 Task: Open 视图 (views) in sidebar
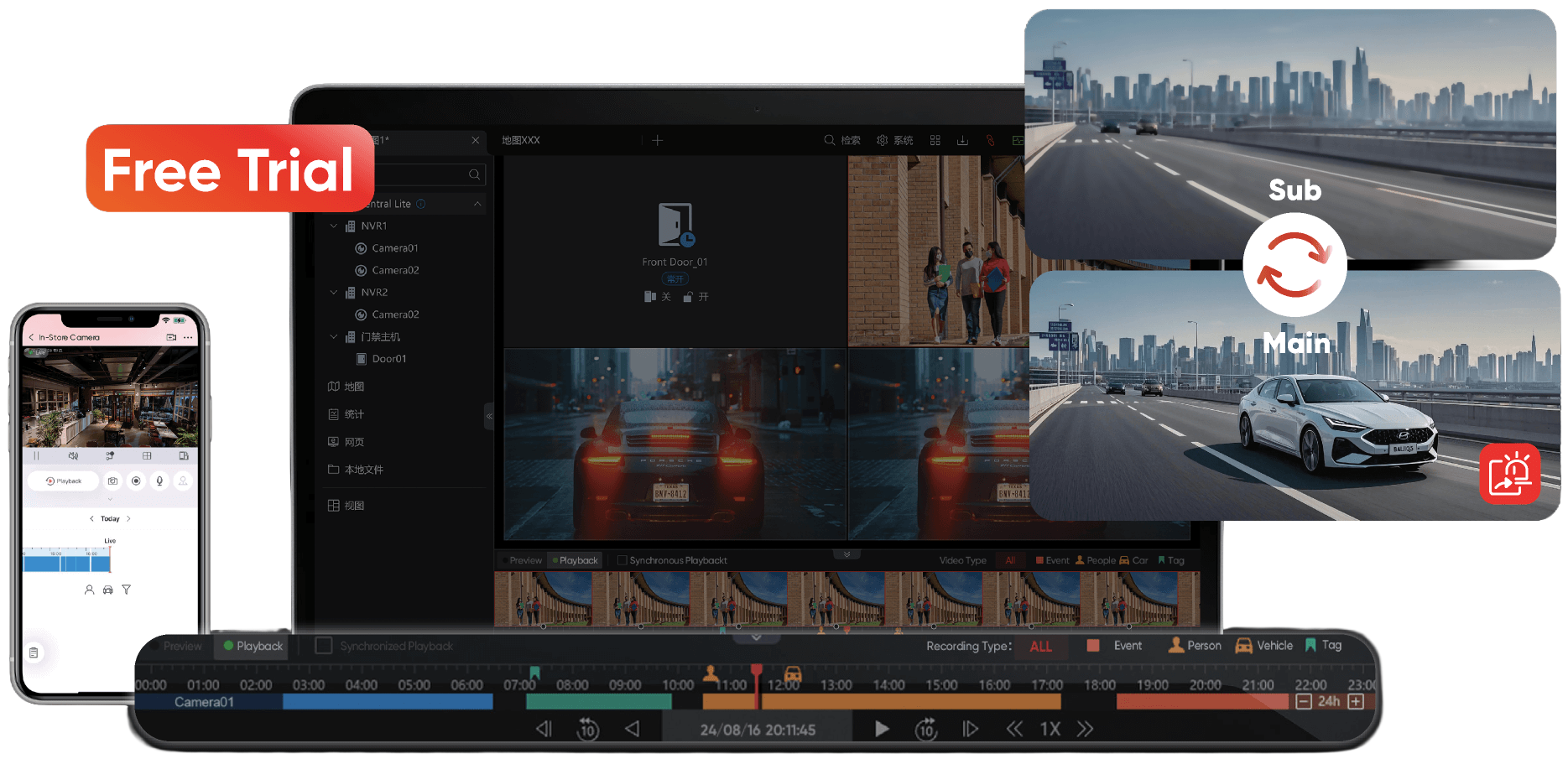(346, 506)
